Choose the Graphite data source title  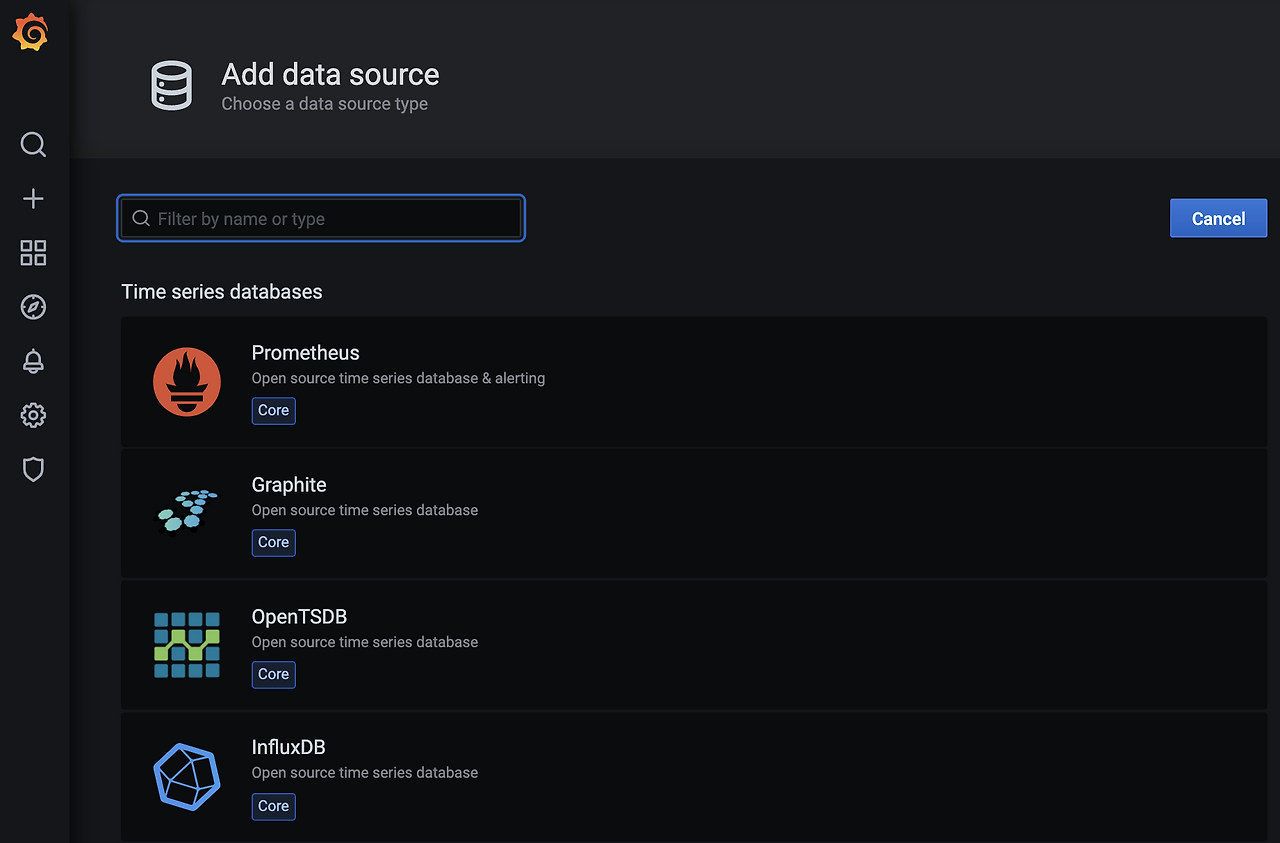289,485
